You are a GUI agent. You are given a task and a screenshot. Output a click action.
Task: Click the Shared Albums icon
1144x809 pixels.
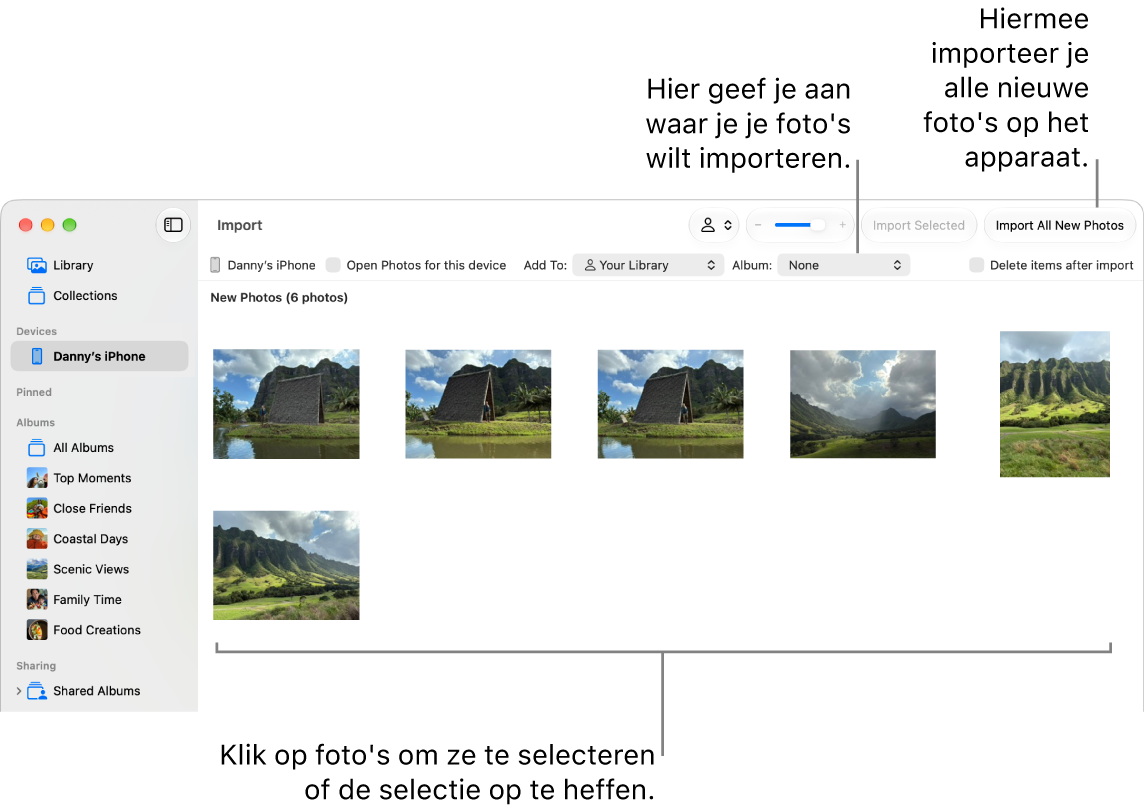pos(36,691)
